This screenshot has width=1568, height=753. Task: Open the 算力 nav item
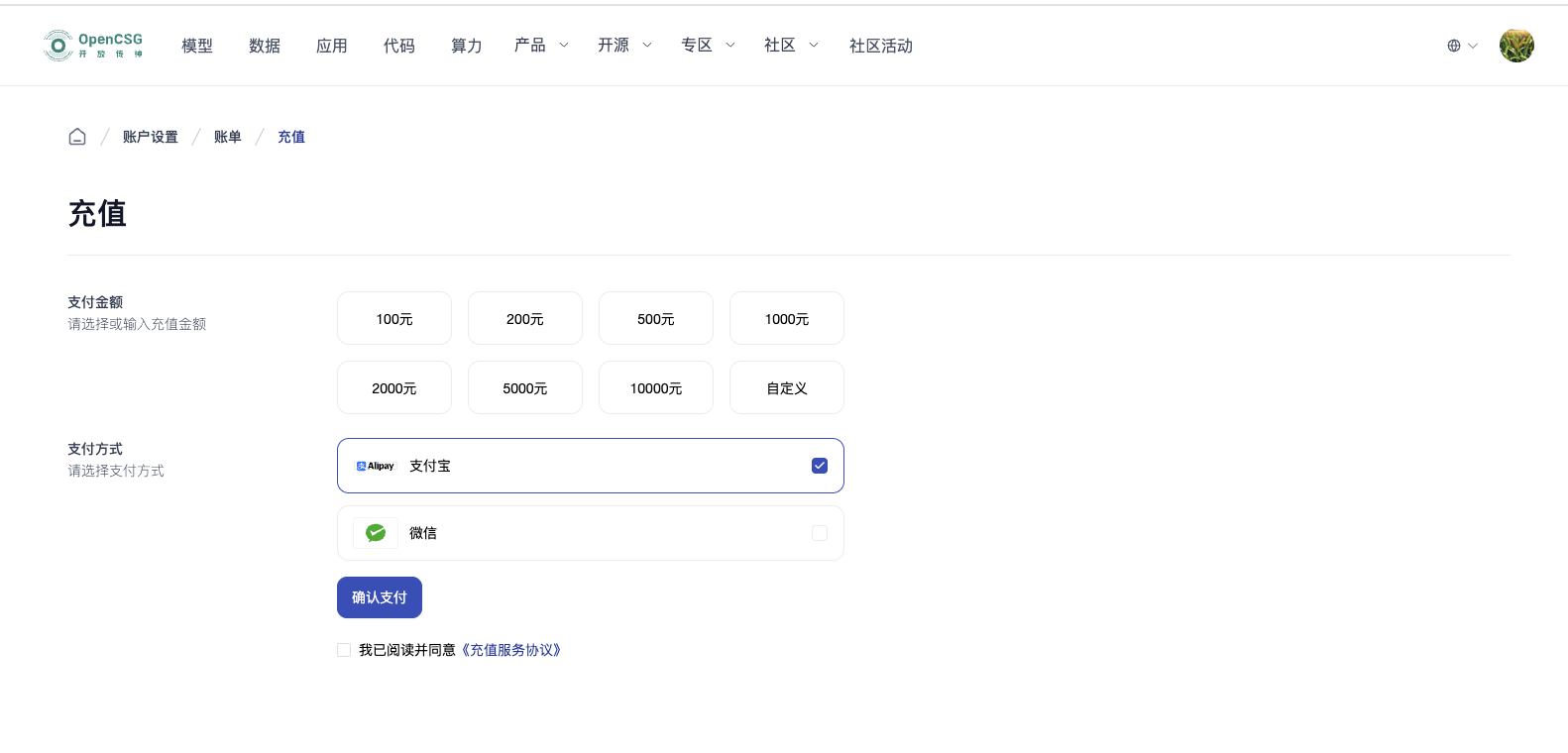coord(466,46)
